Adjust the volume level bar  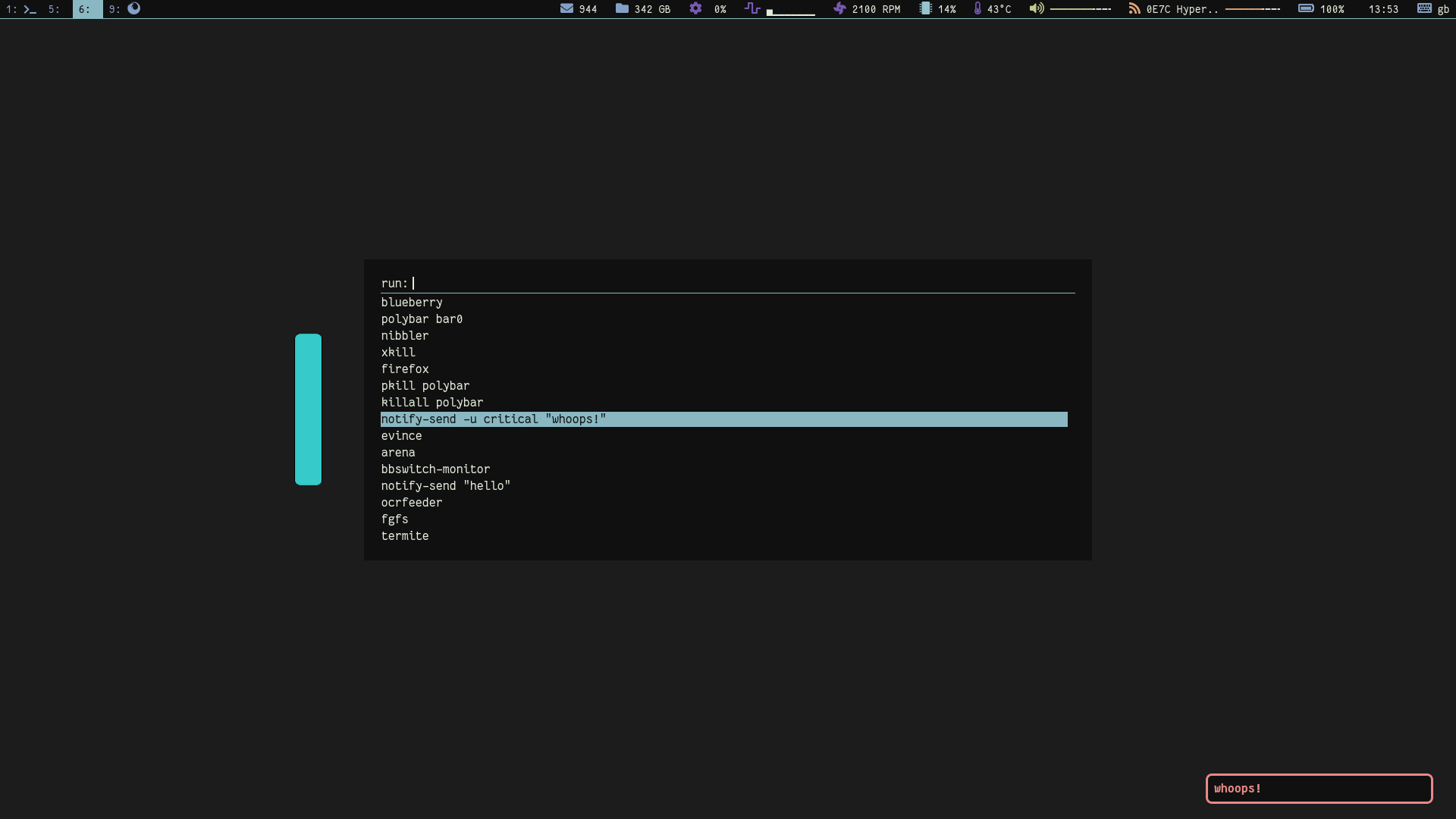point(1080,9)
